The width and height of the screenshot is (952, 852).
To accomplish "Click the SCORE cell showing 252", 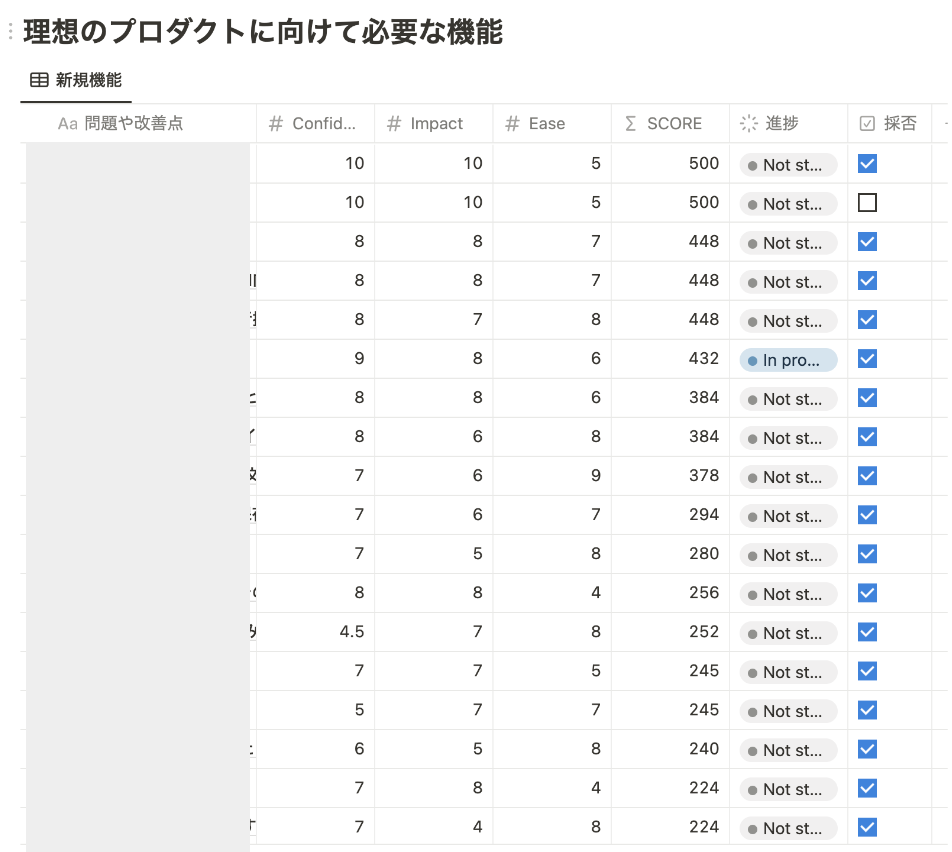I will 670,632.
